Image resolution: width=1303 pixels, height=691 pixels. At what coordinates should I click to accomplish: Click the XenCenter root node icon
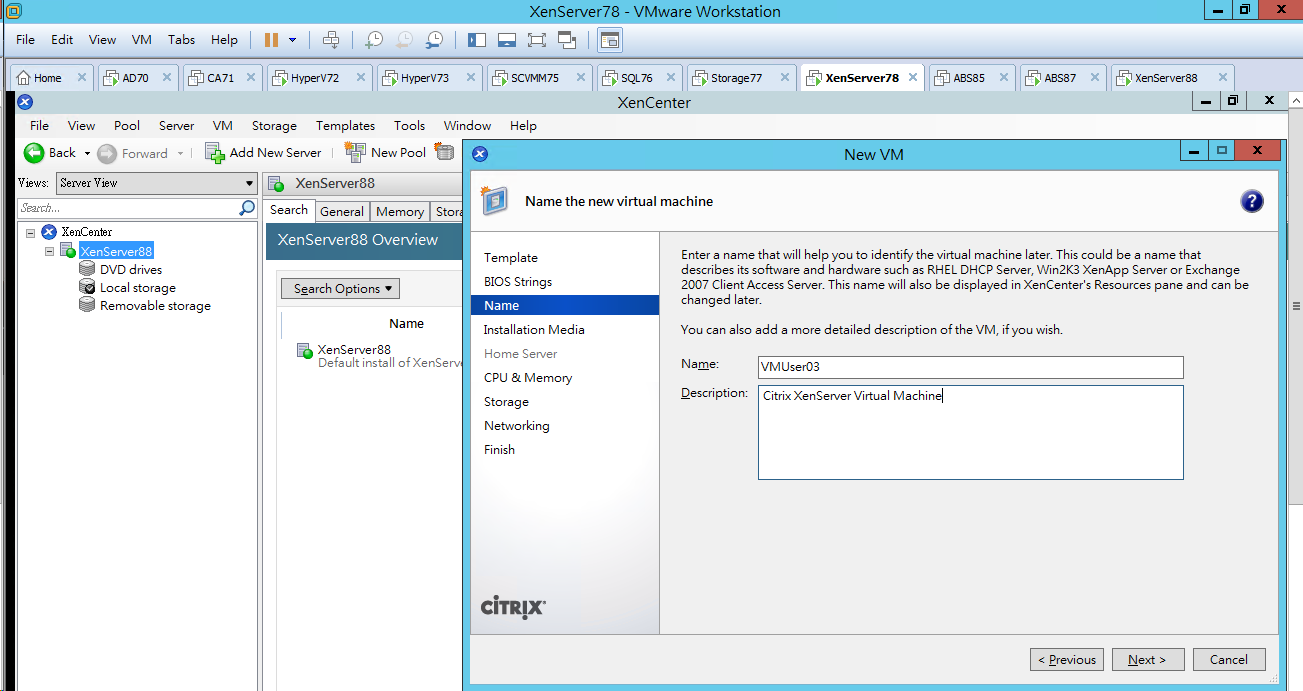48,232
